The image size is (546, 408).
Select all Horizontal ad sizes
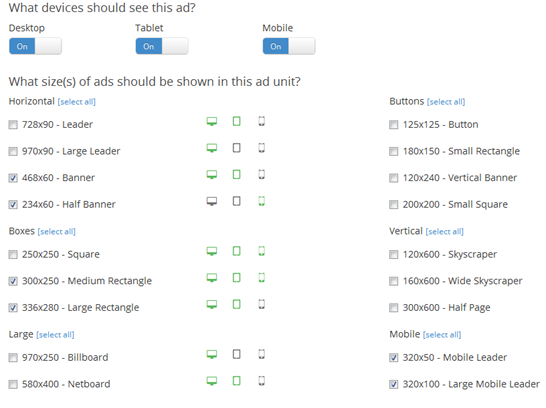click(77, 102)
